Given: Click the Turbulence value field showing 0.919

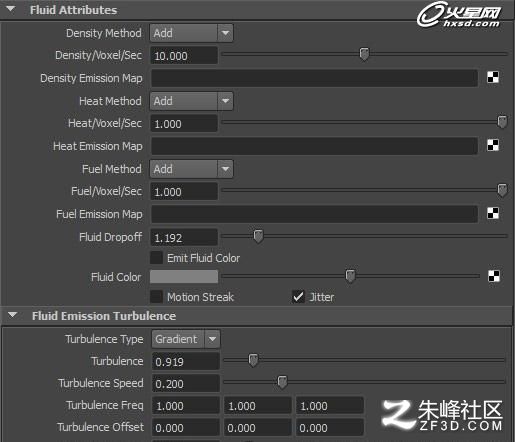Looking at the screenshot, I should point(186,362).
